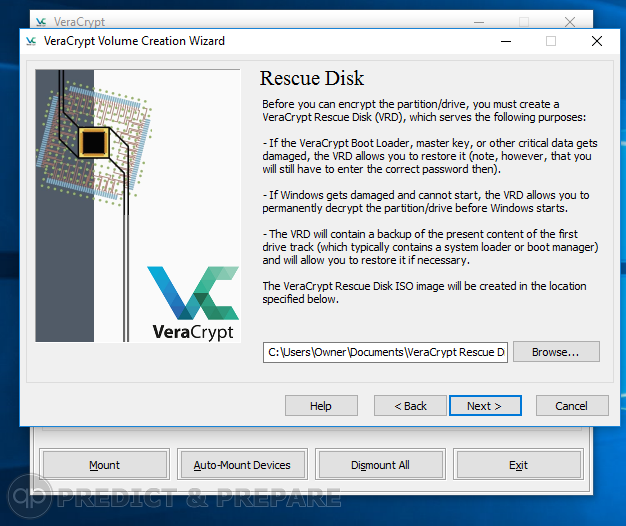
Task: Open Help in the Volume Creation Wizard
Action: (321, 405)
